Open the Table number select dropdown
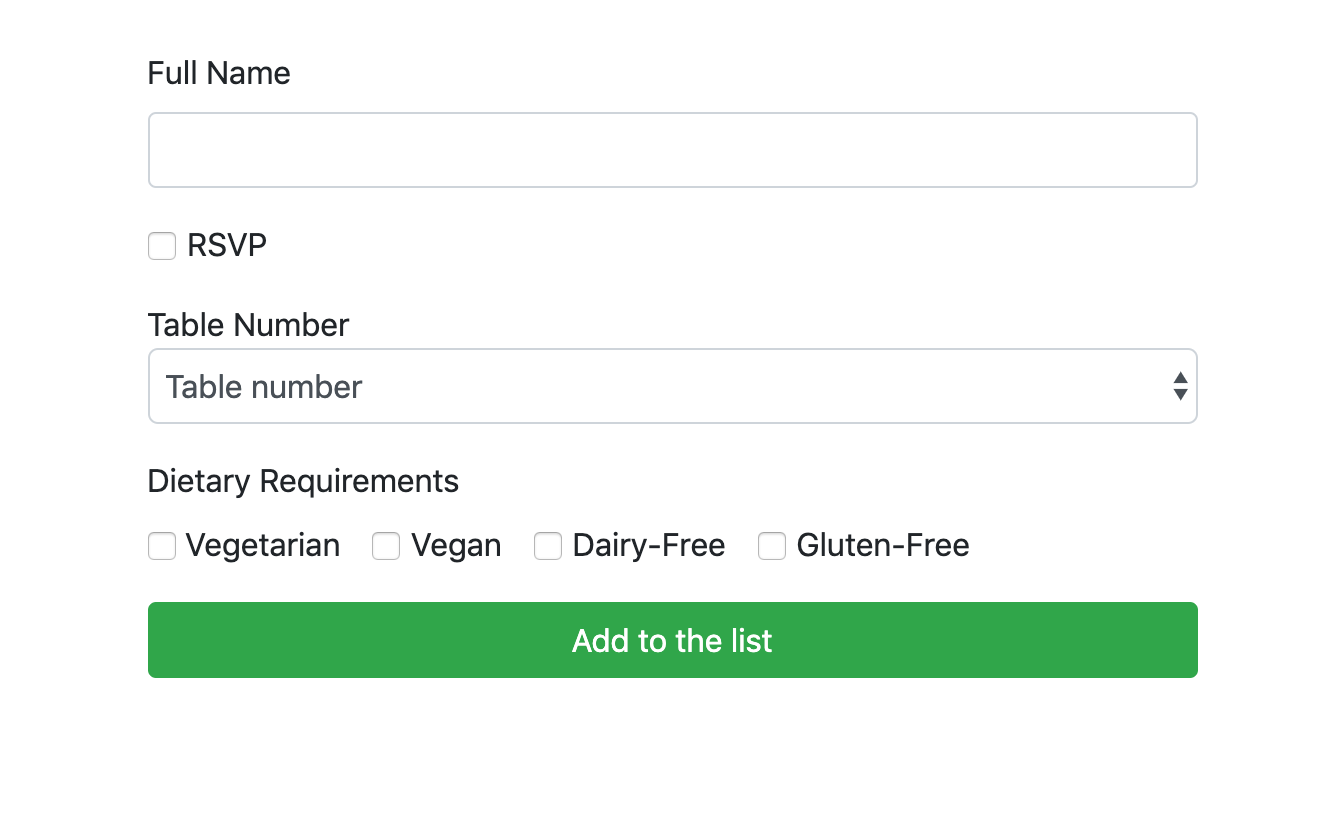This screenshot has height=836, width=1342. point(672,386)
